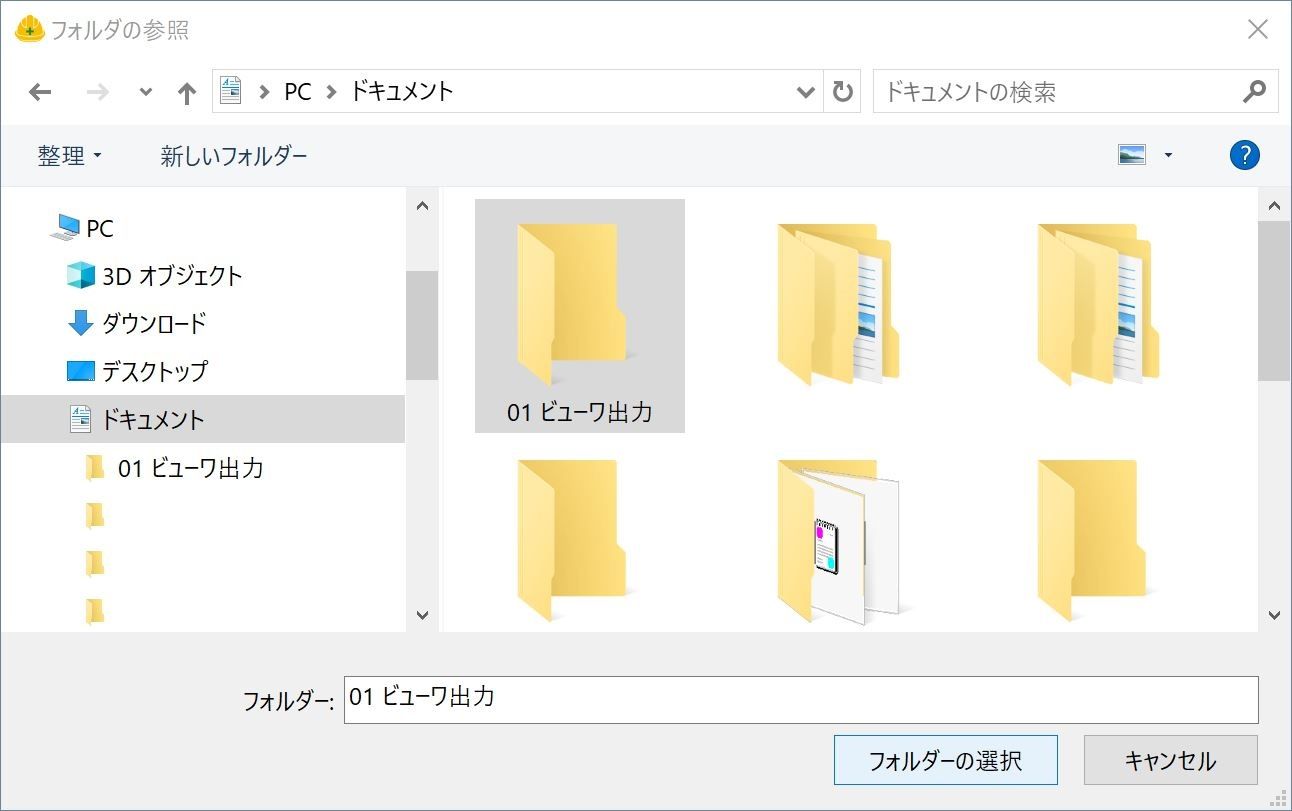Expand address bar history dropdown
Viewport: 1292px width, 811px height.
pos(805,93)
